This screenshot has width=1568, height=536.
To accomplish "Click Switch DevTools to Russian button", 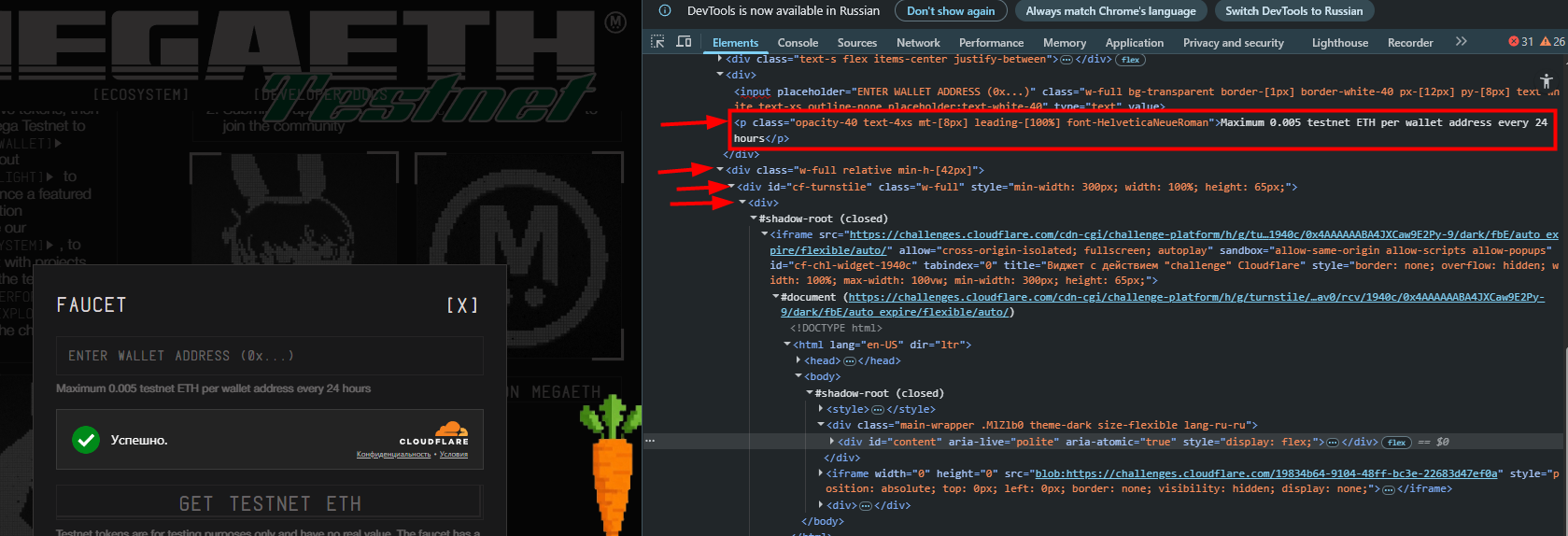I will pos(1293,11).
